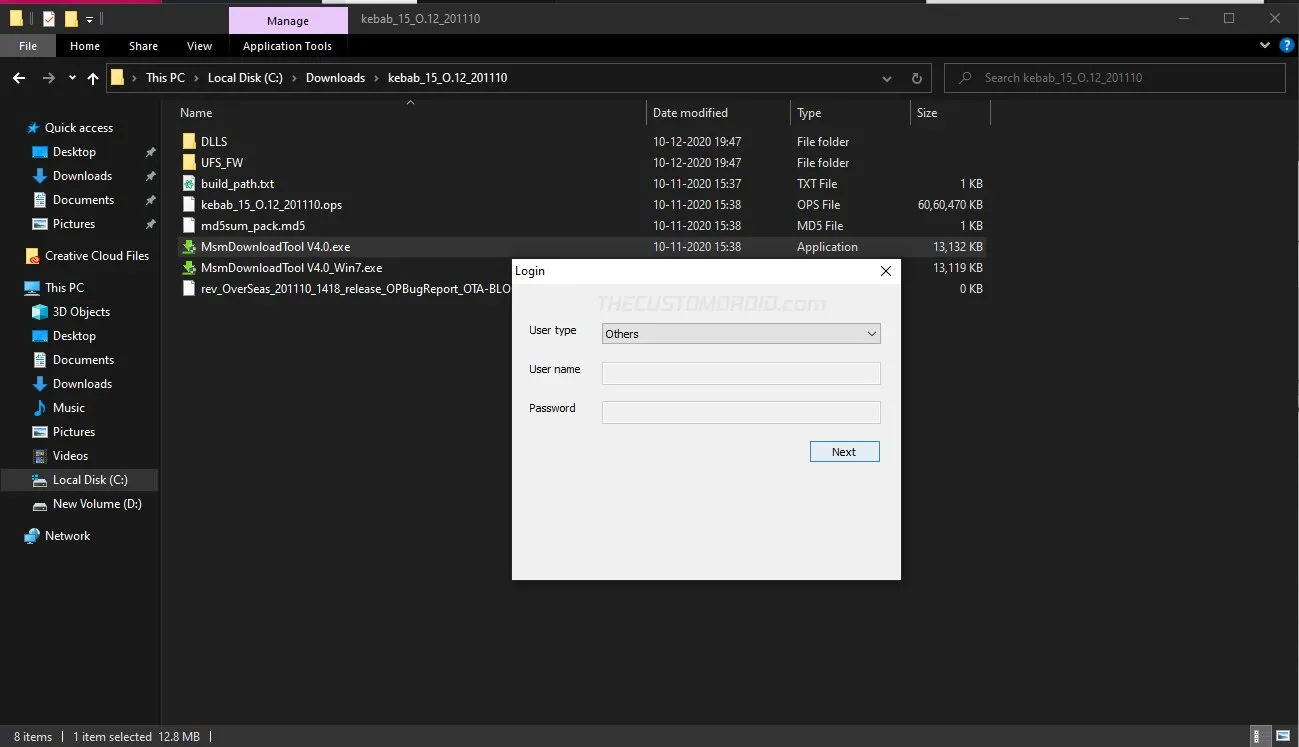Open Properties from the quick access toolbar
Image resolution: width=1299 pixels, height=747 pixels.
[48, 18]
